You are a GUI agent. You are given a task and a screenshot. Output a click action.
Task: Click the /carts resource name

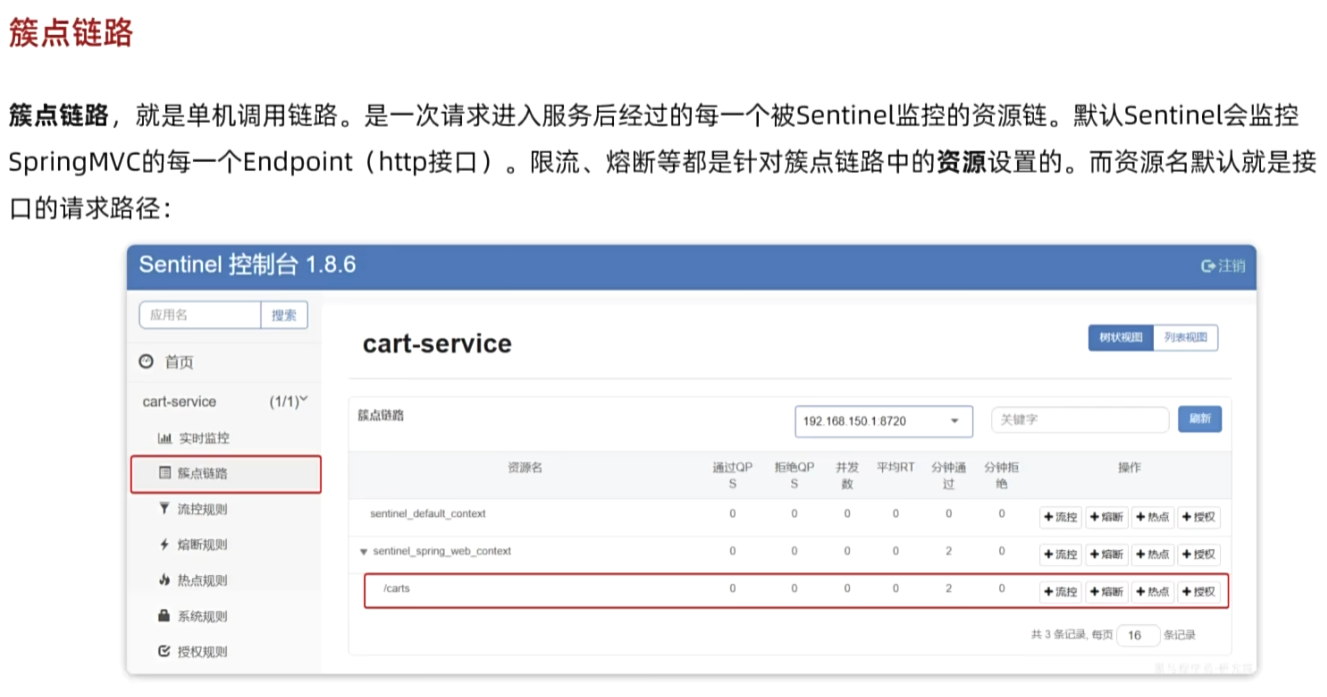coord(396,589)
